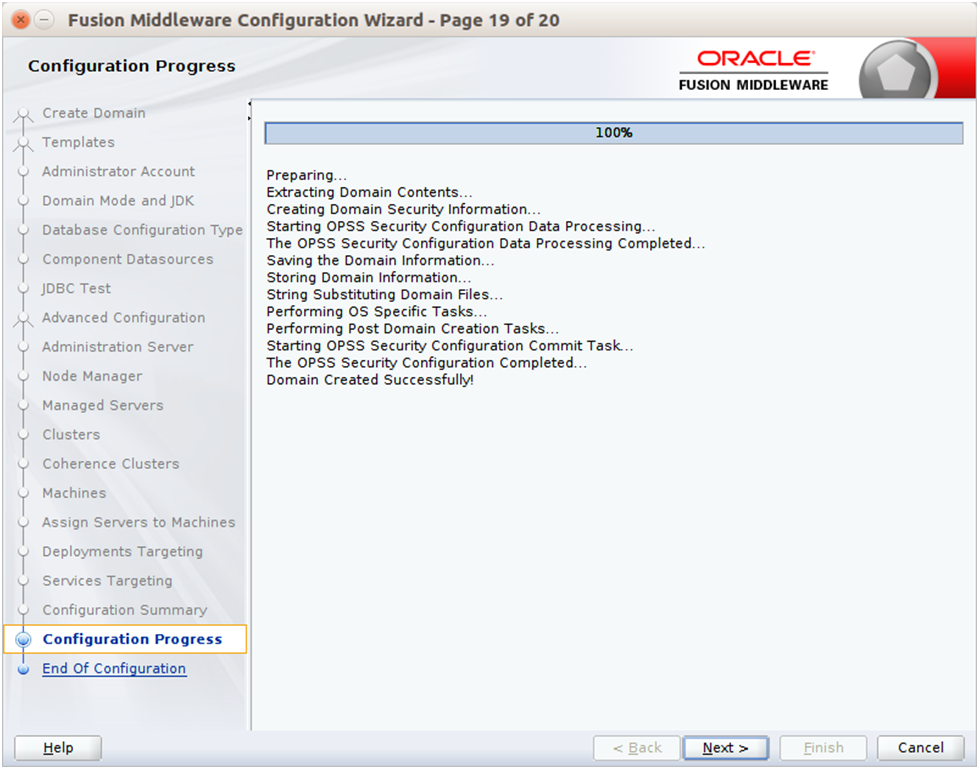Click "Performing Post Domain Creation Tasks..." line
Image resolution: width=979 pixels, height=769 pixels.
point(413,328)
